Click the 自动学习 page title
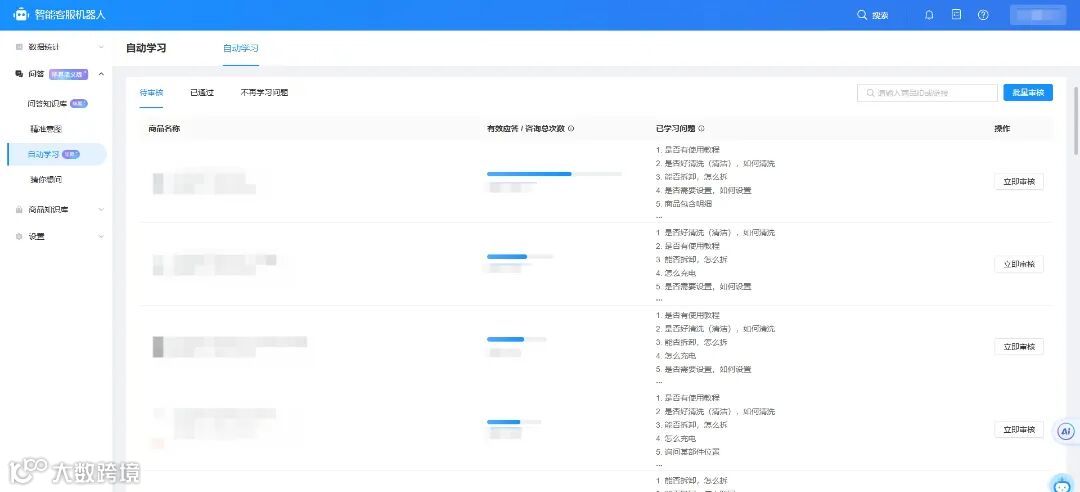 146,48
